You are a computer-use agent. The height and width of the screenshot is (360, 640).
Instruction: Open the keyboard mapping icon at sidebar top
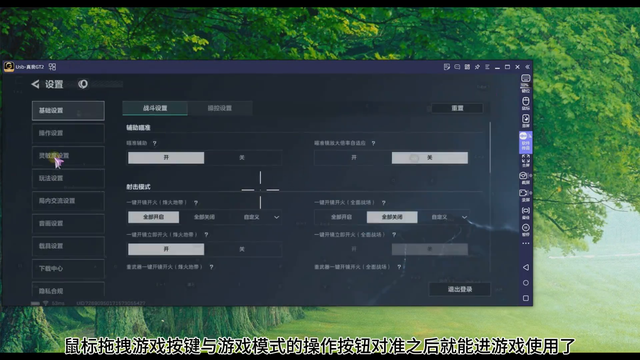click(x=525, y=82)
